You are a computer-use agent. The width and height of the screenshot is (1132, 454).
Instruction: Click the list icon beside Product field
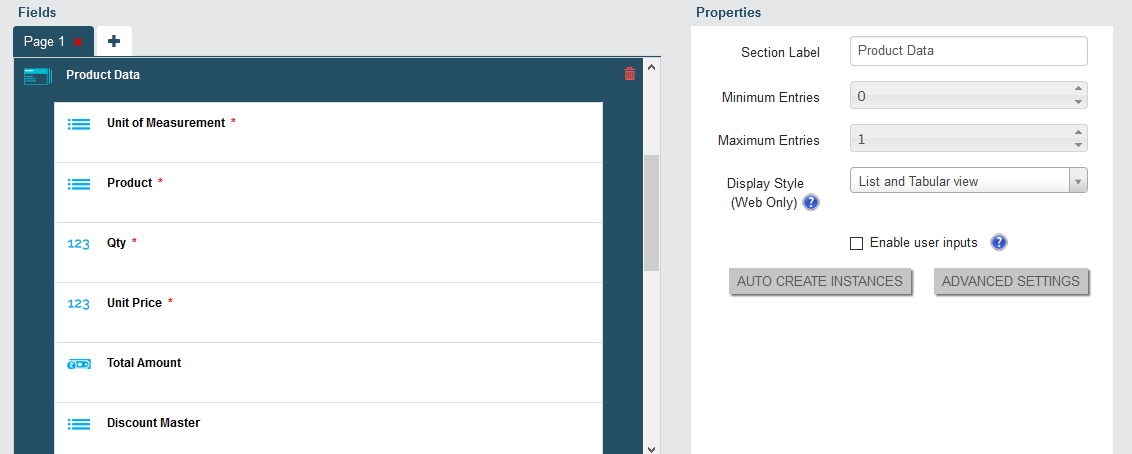point(79,184)
